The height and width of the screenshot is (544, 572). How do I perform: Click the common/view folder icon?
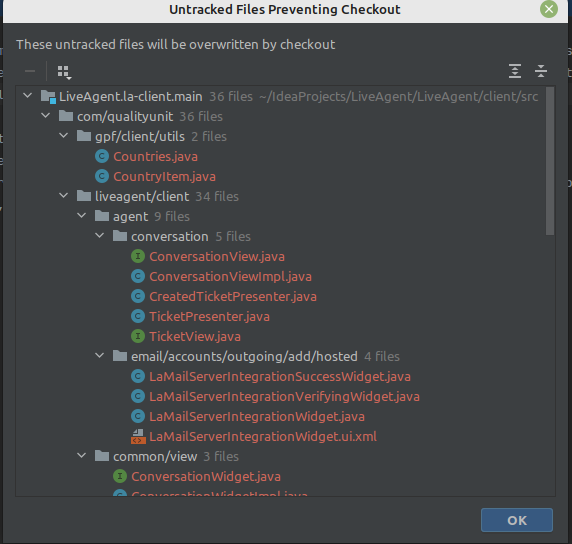point(102,456)
